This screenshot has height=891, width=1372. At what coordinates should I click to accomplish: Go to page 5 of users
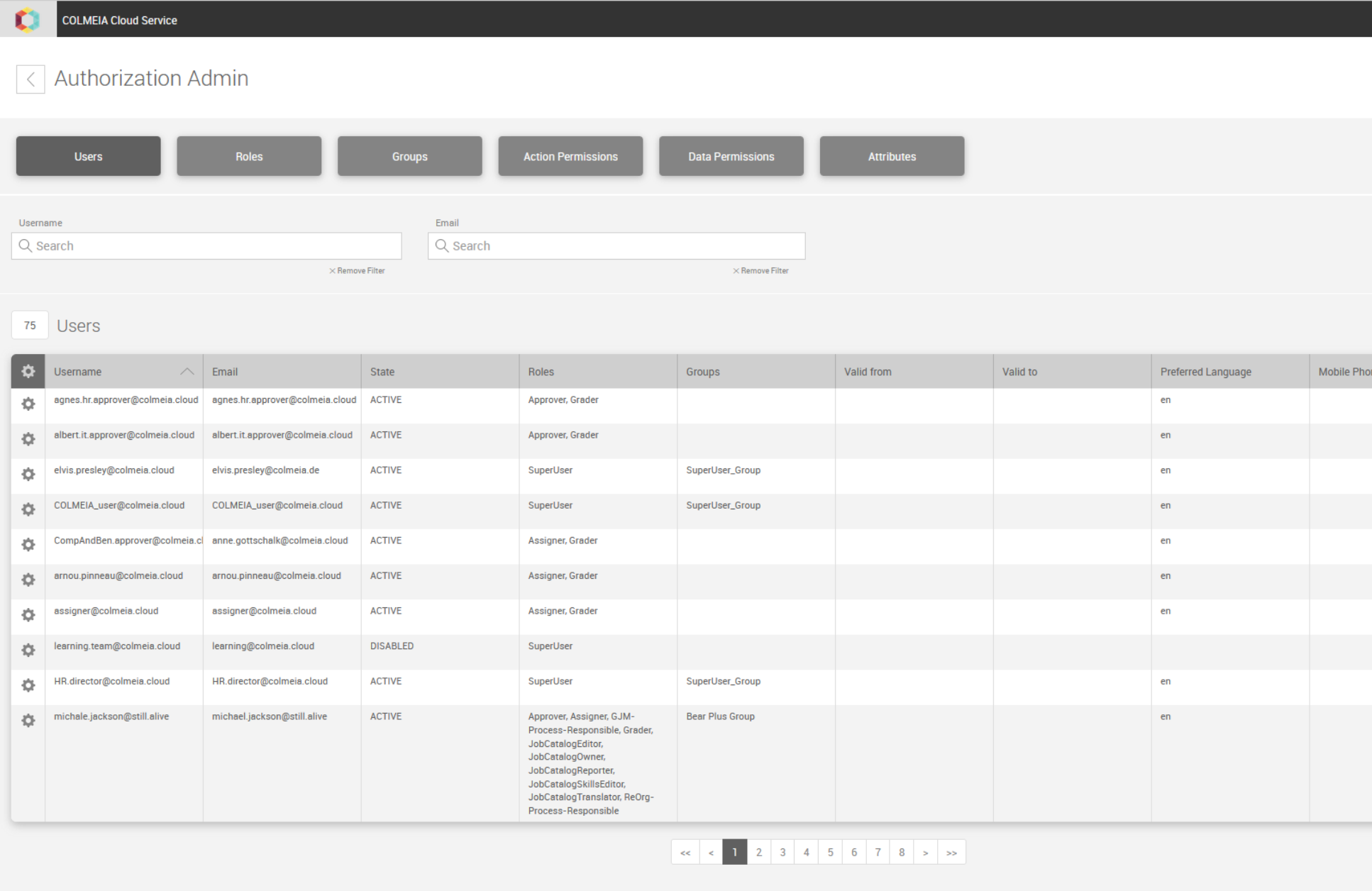(830, 852)
